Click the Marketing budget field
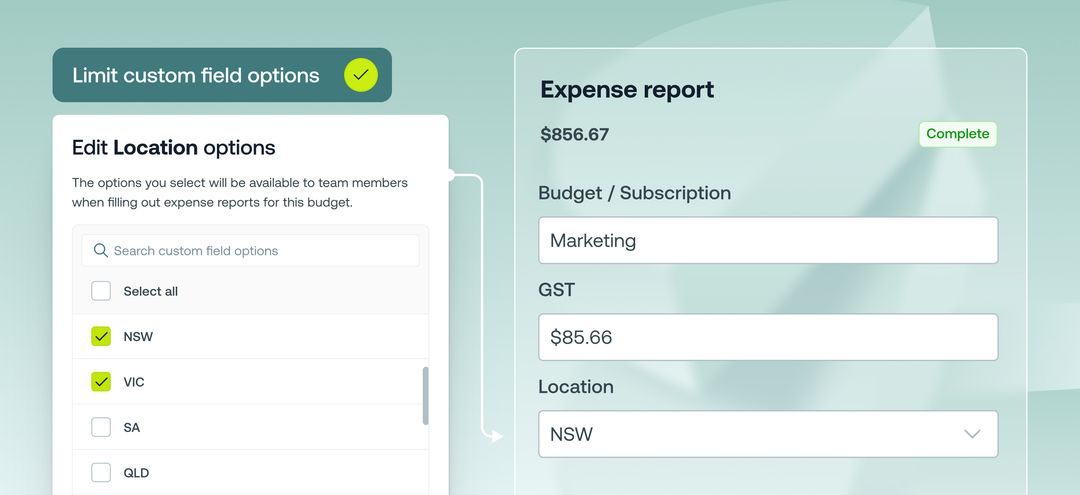The image size is (1080, 495). (768, 240)
